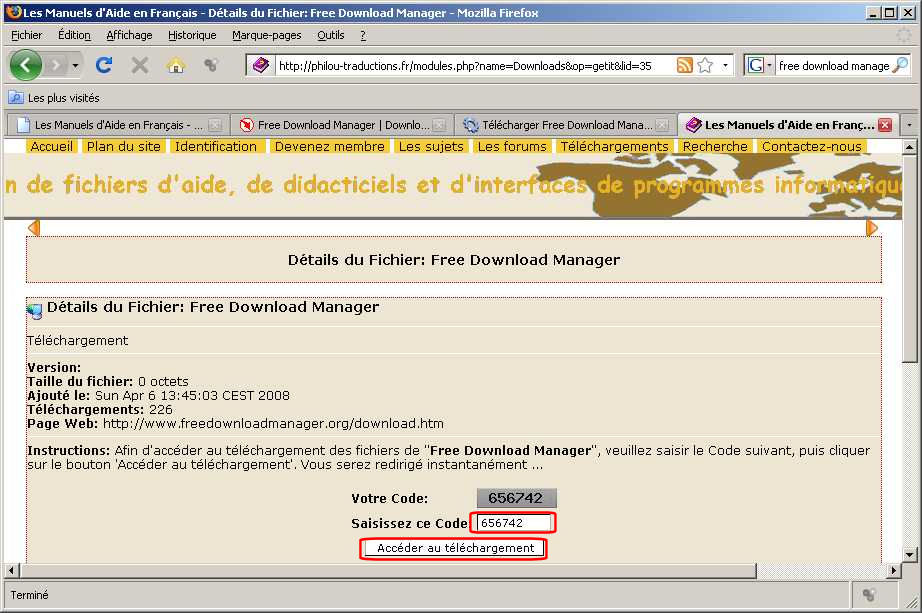Click the Accueil navigation link
The width and height of the screenshot is (922, 613).
[52, 146]
